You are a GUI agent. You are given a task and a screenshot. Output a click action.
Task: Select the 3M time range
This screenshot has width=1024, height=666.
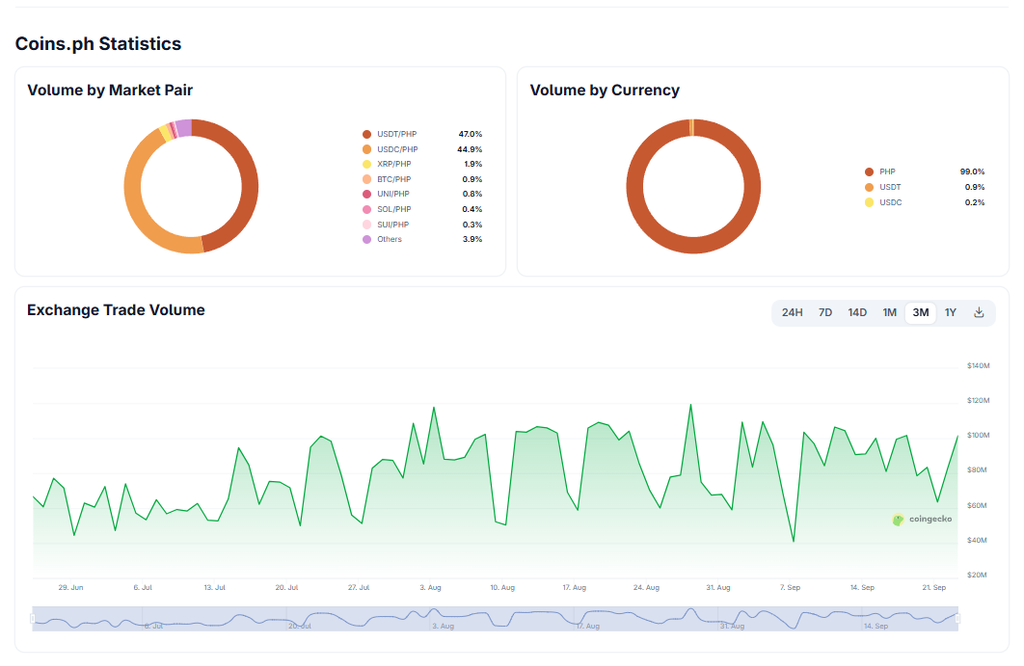(921, 313)
